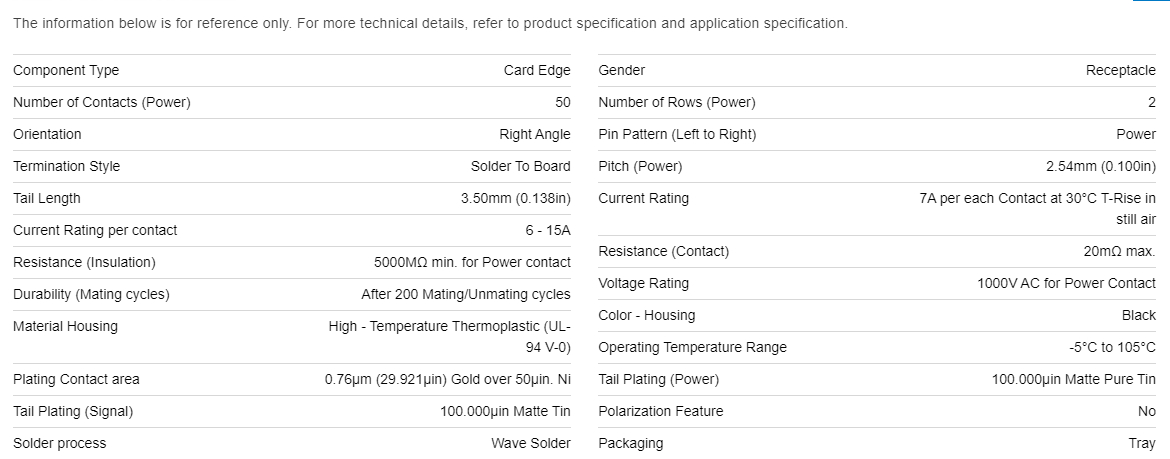
Task: Select 'After 200 Mating/Unmating cycles' text
Action: coord(466,294)
